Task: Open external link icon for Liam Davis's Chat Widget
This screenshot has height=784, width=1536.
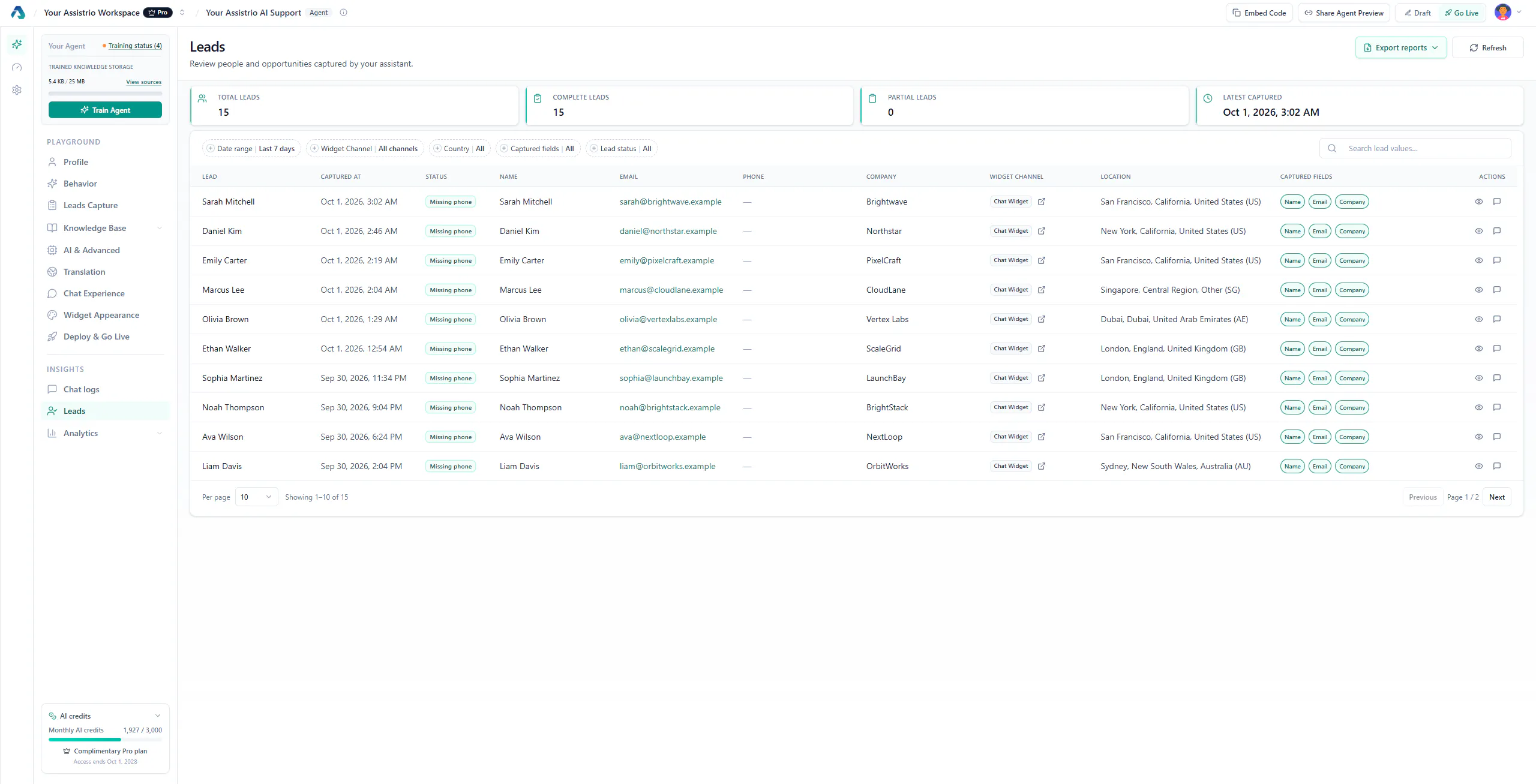Action: coord(1042,466)
